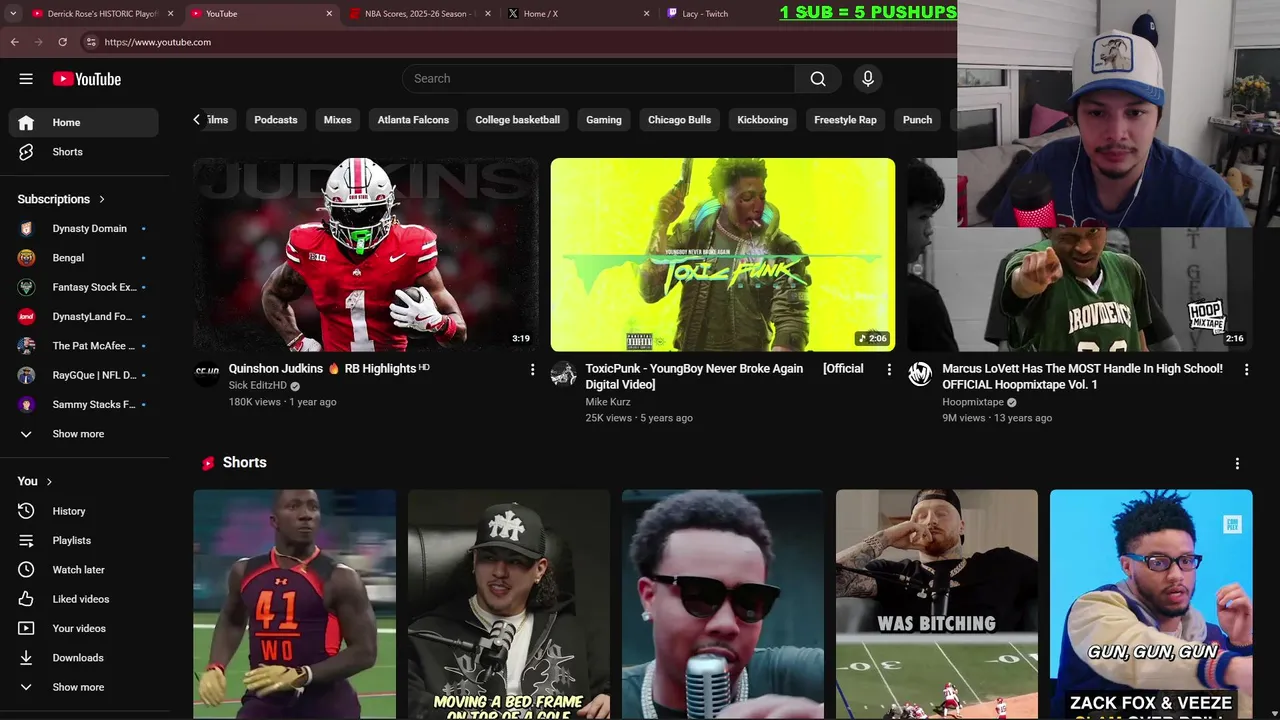Viewport: 1280px width, 720px height.
Task: Play ToxicPunk YoungBoy video thumbnail
Action: coord(723,255)
